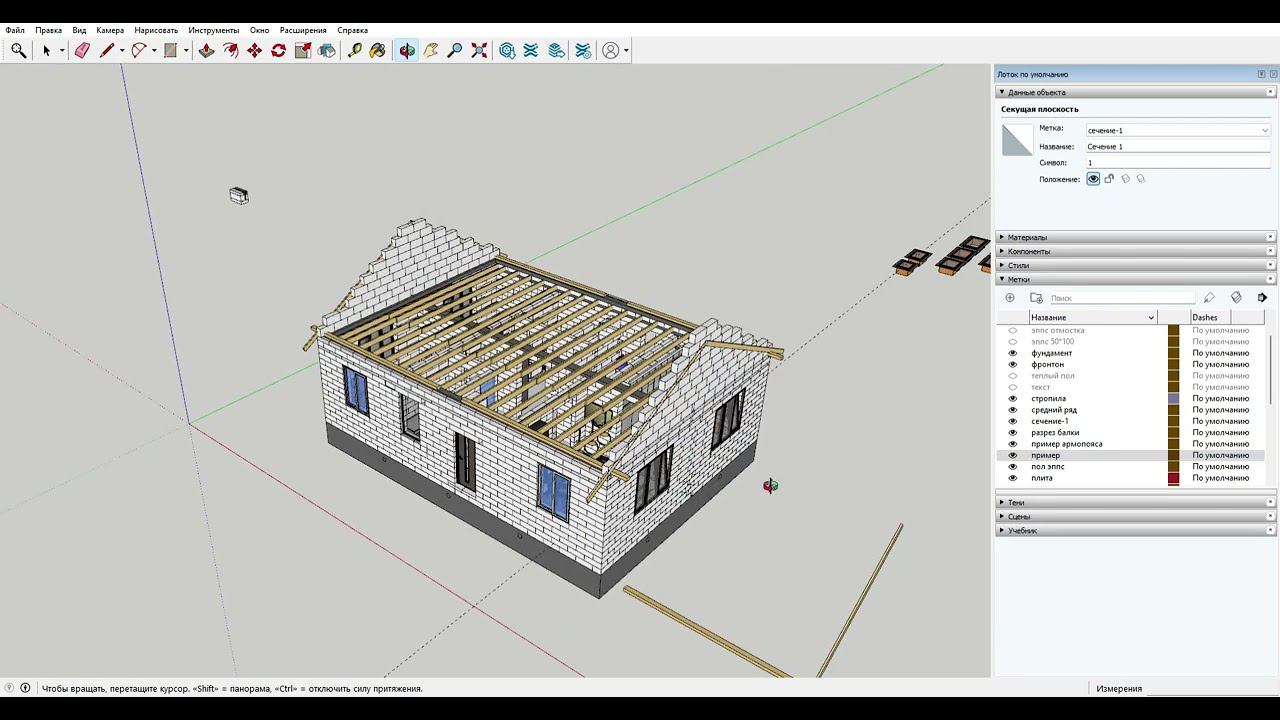Sort tags by the Название column header
Image resolution: width=1280 pixels, height=720 pixels.
click(1090, 318)
